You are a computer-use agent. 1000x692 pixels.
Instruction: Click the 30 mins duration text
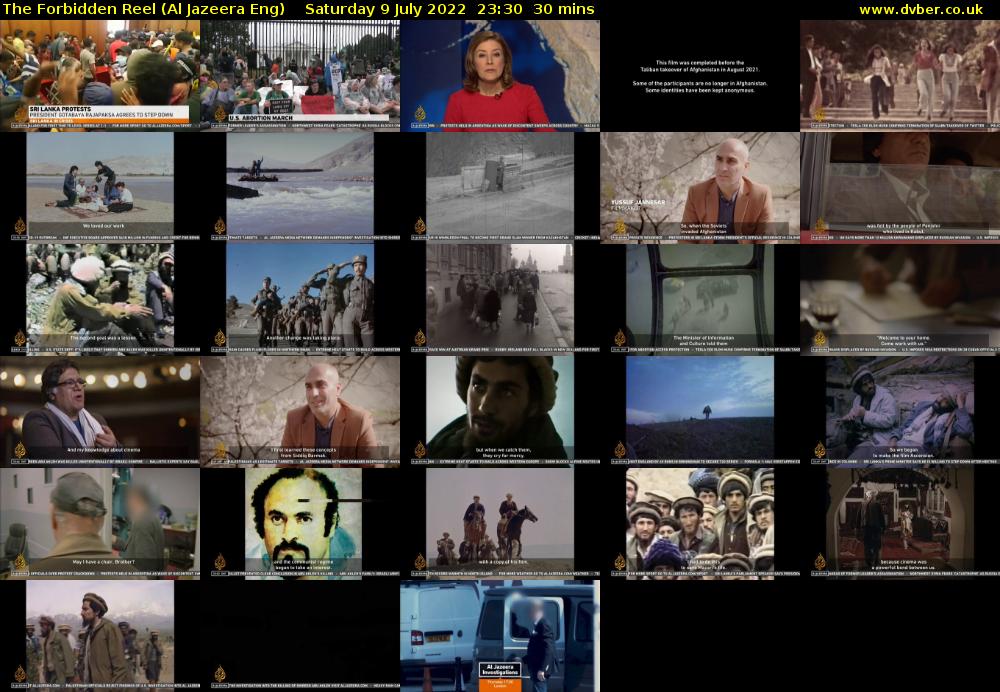pos(564,10)
